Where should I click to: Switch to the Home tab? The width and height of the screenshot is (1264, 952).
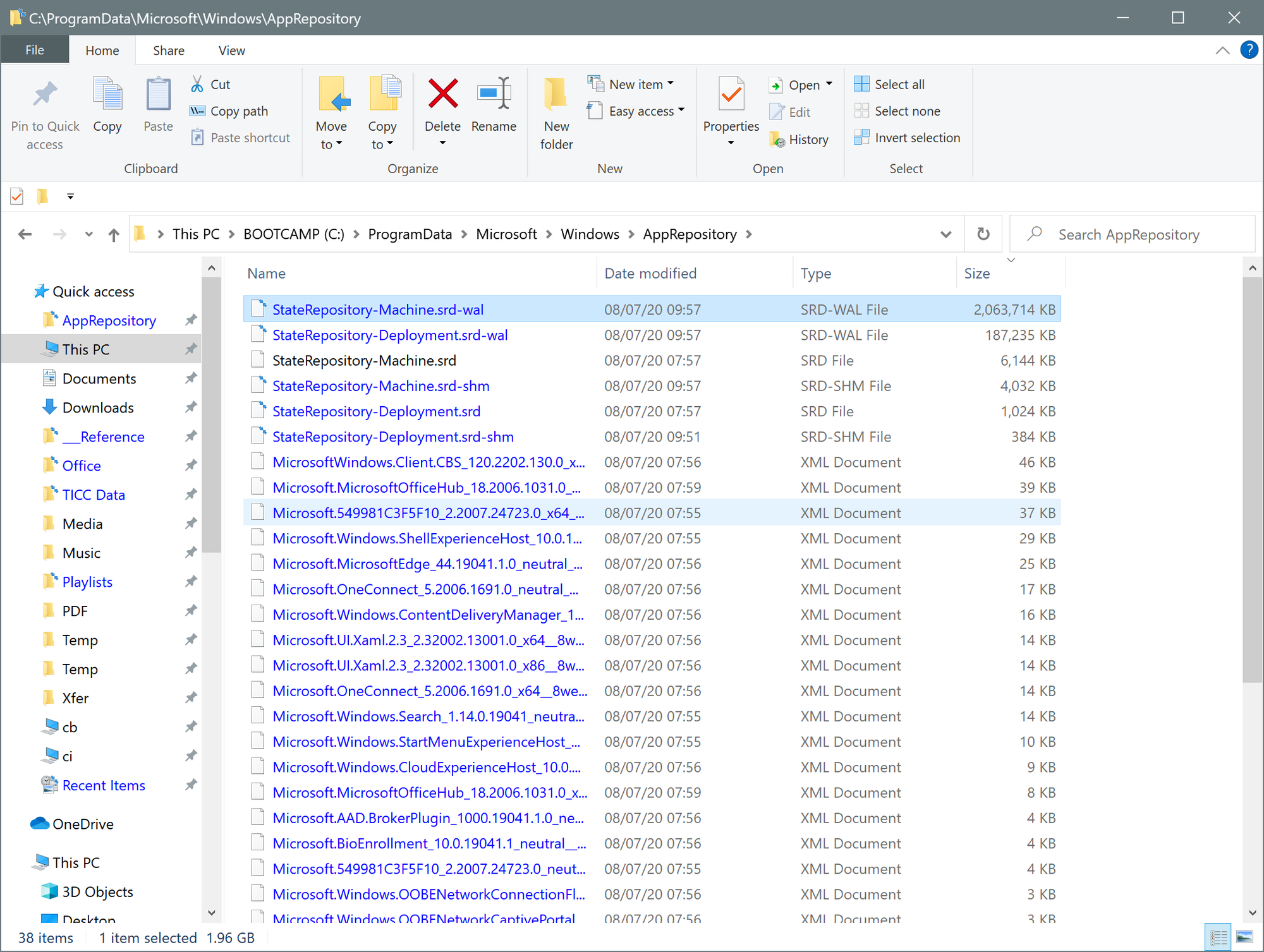tap(102, 51)
